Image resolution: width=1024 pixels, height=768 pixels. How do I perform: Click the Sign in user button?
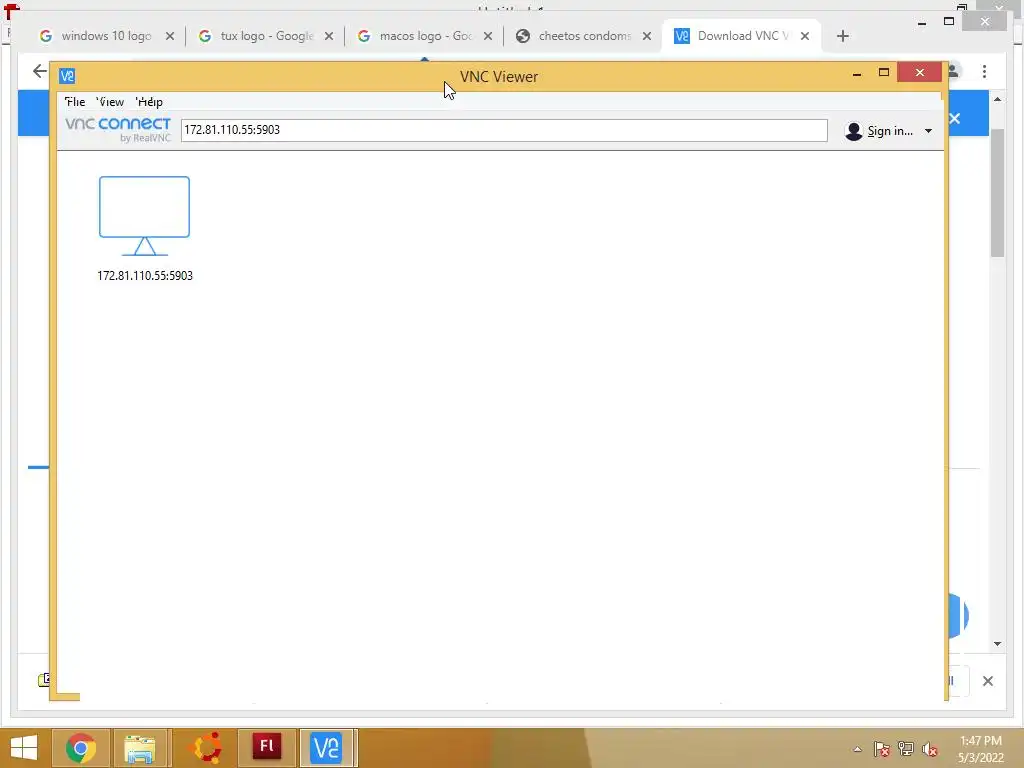[x=880, y=131]
